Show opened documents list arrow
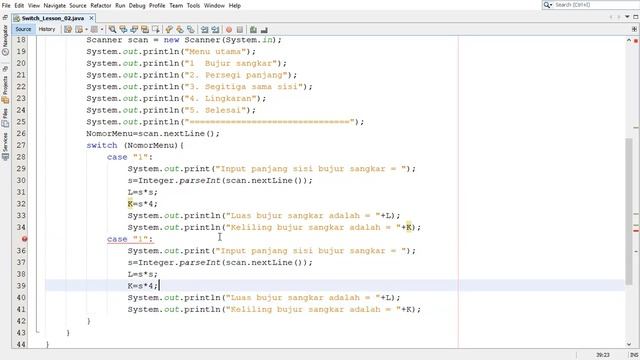 627,17
